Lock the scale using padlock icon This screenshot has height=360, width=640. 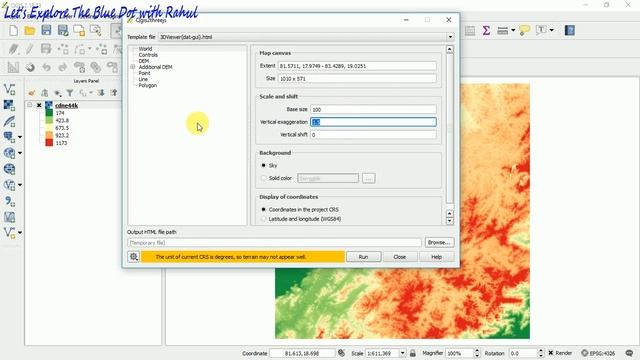click(x=413, y=353)
